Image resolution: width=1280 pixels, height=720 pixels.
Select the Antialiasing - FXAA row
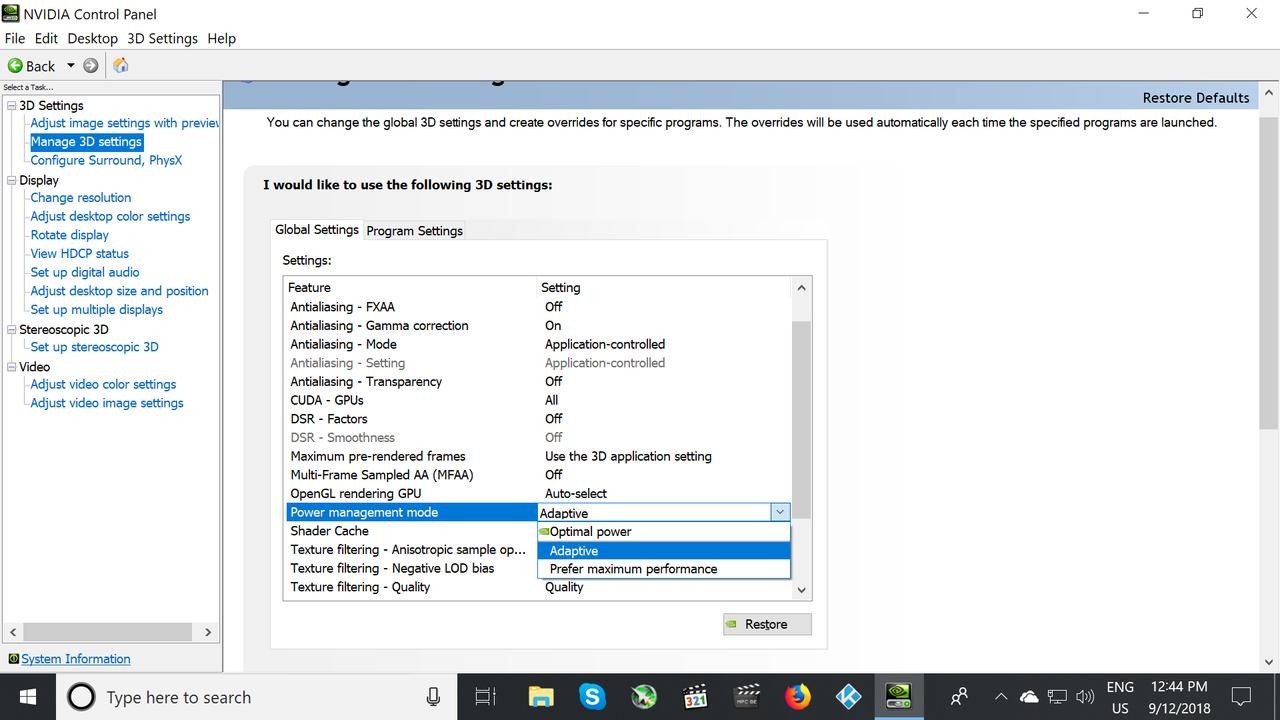(x=538, y=307)
